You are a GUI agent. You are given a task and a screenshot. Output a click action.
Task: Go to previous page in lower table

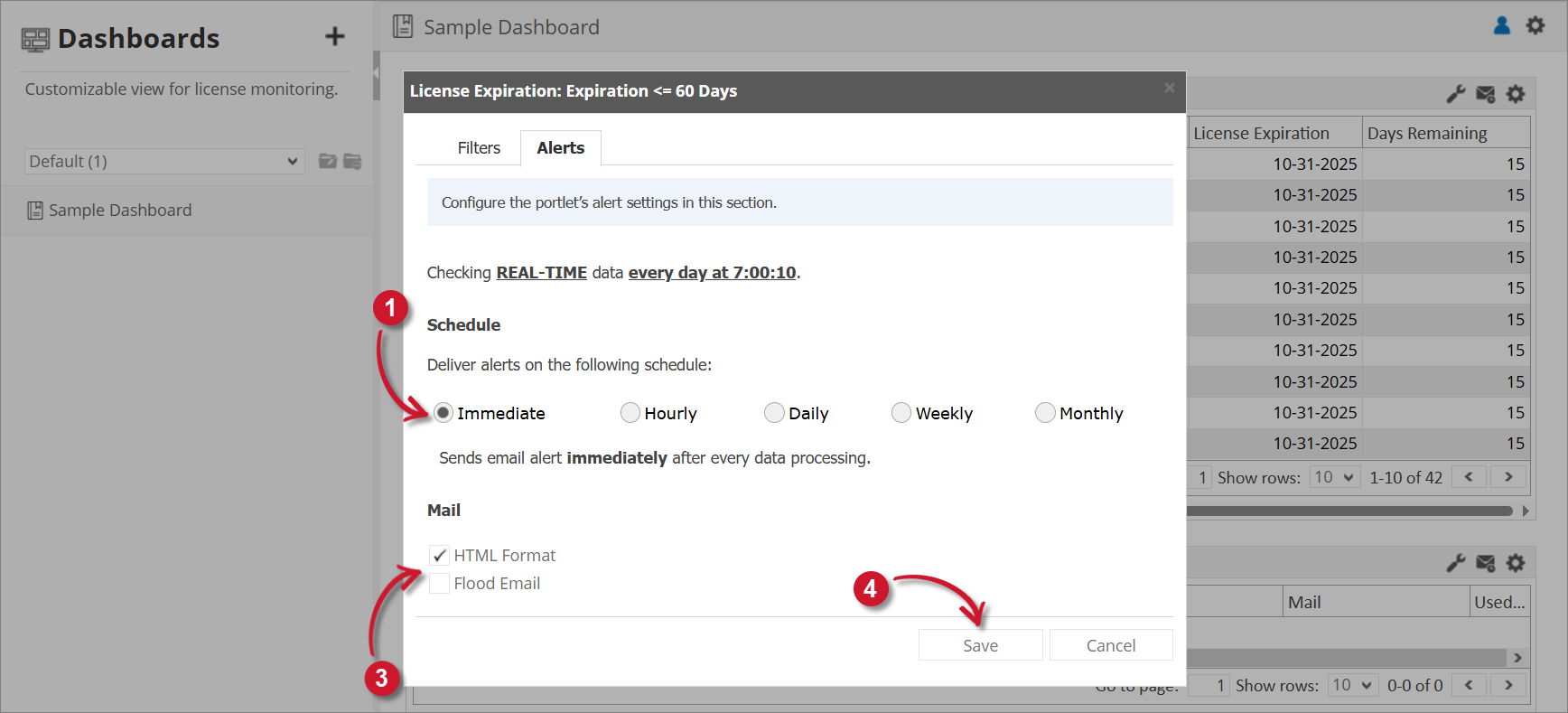pyautogui.click(x=1469, y=685)
